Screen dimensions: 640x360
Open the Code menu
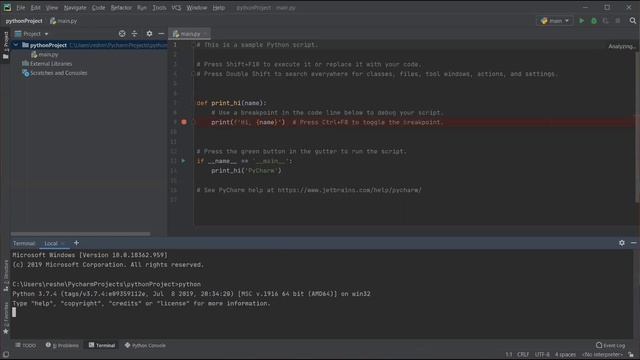[x=98, y=8]
